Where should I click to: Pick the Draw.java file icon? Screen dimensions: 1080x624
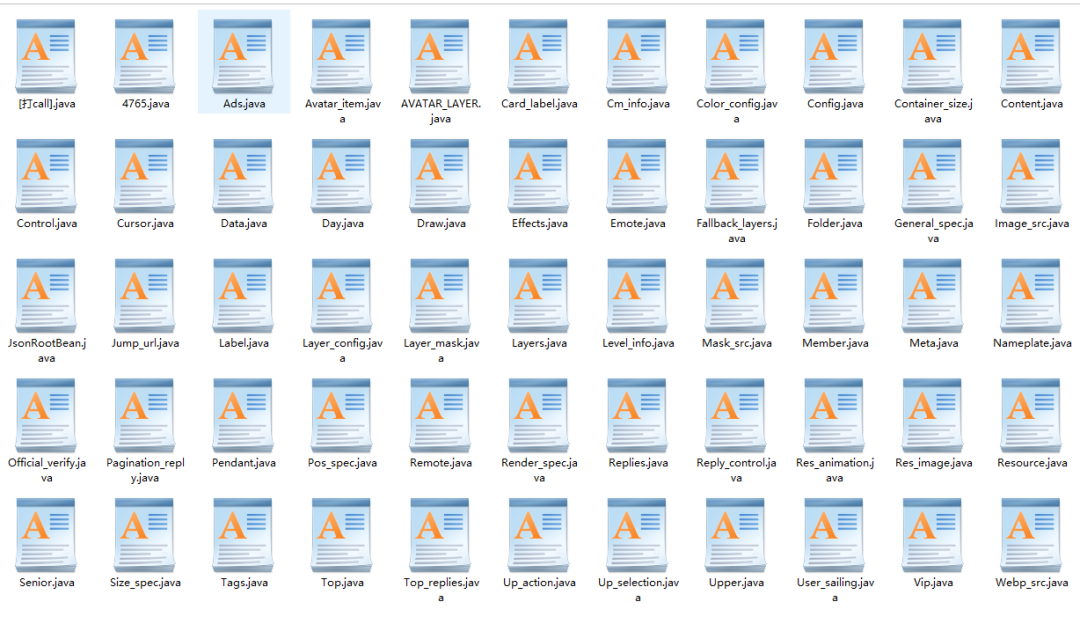click(440, 177)
